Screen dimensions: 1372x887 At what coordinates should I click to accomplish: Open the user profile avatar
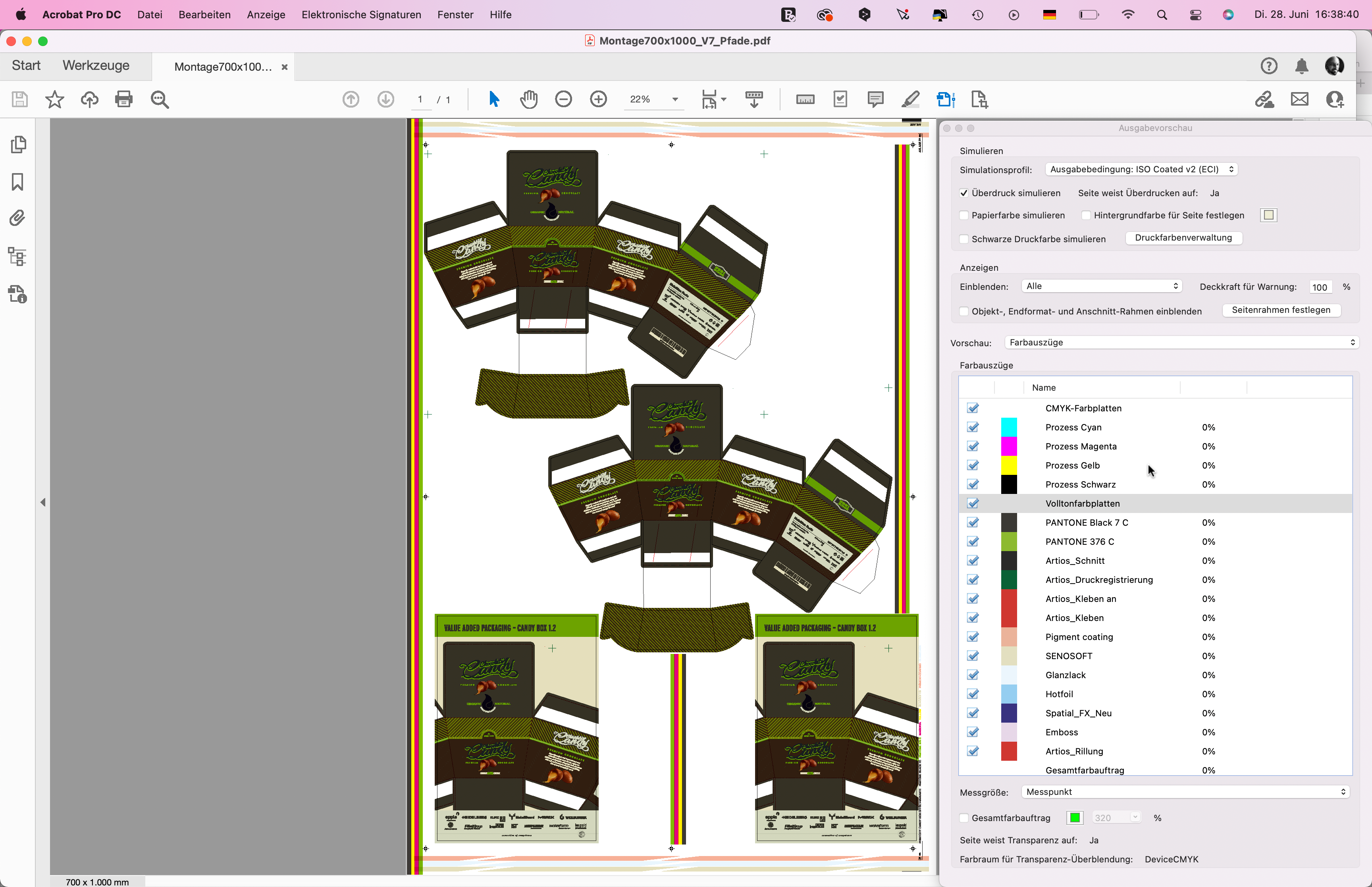1335,66
